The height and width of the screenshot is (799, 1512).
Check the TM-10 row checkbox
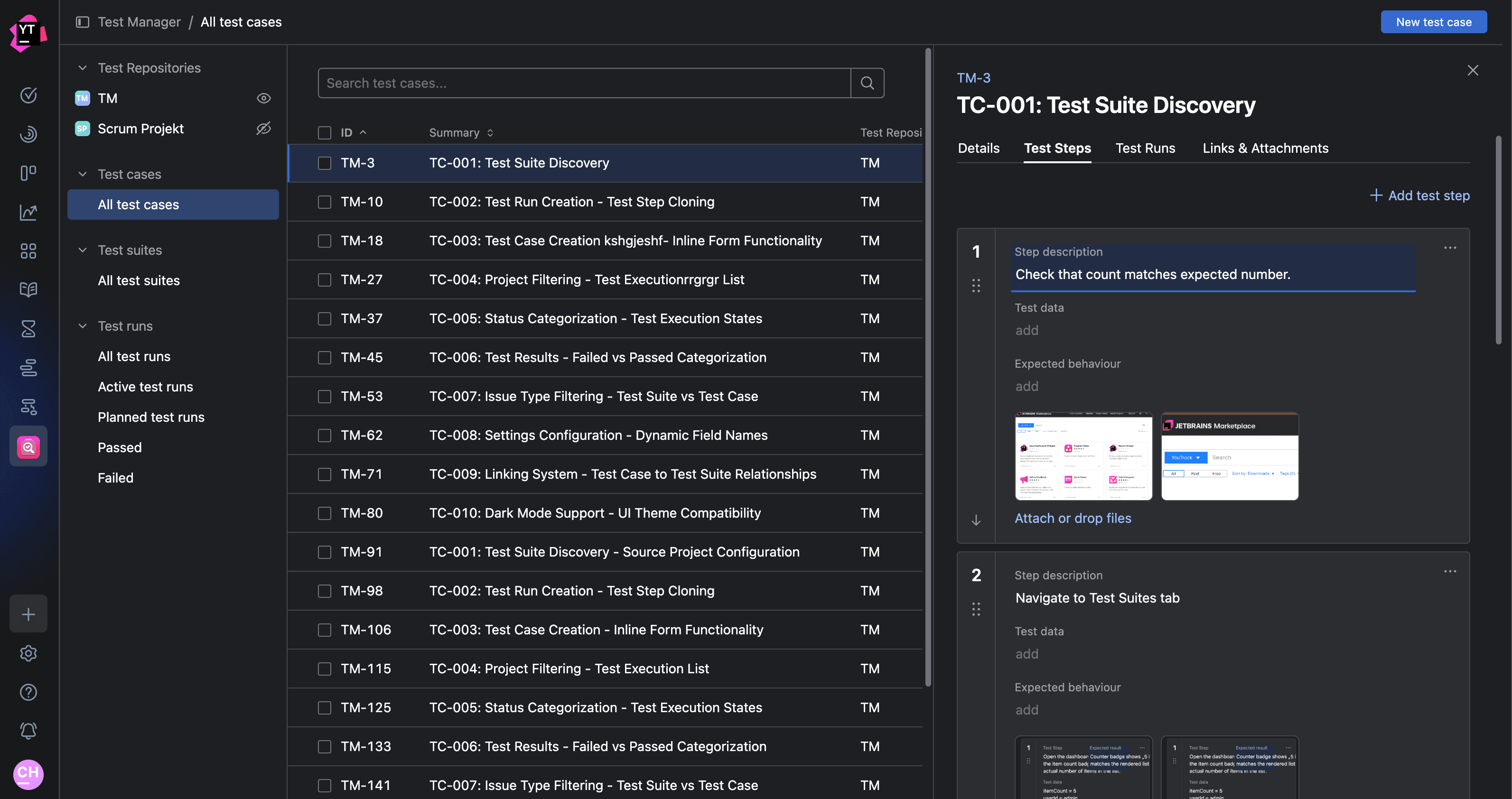[324, 202]
